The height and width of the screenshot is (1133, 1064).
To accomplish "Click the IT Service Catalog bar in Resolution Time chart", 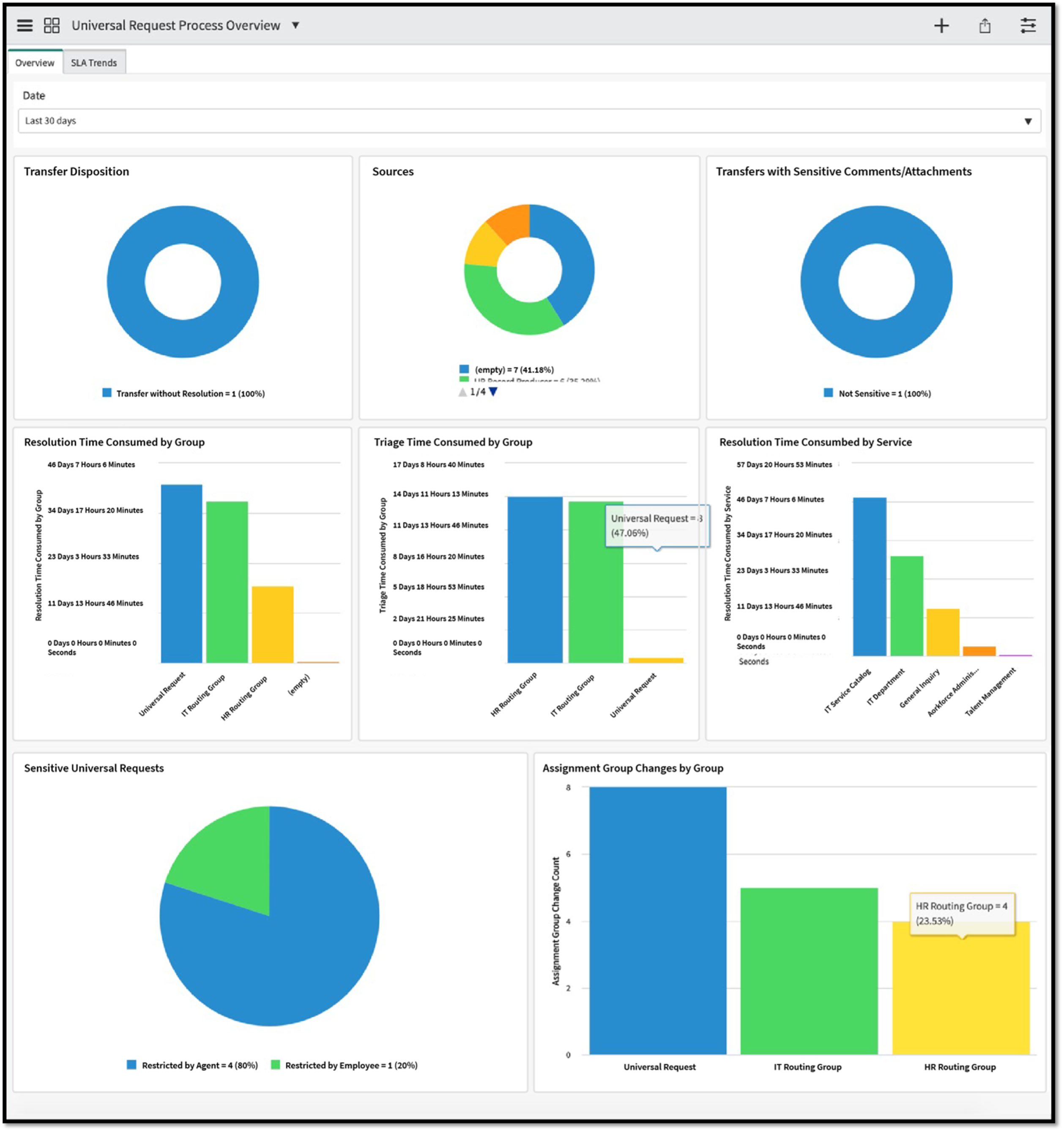I will click(870, 576).
